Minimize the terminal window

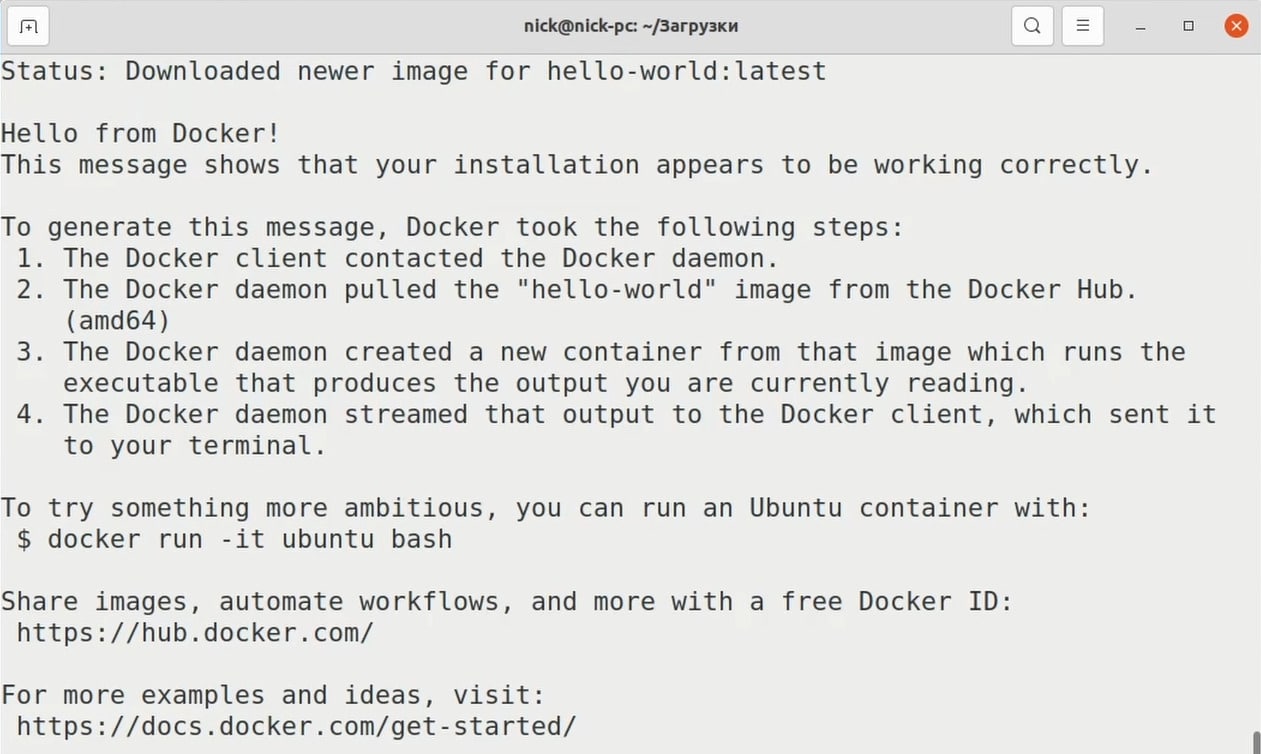click(x=1140, y=26)
